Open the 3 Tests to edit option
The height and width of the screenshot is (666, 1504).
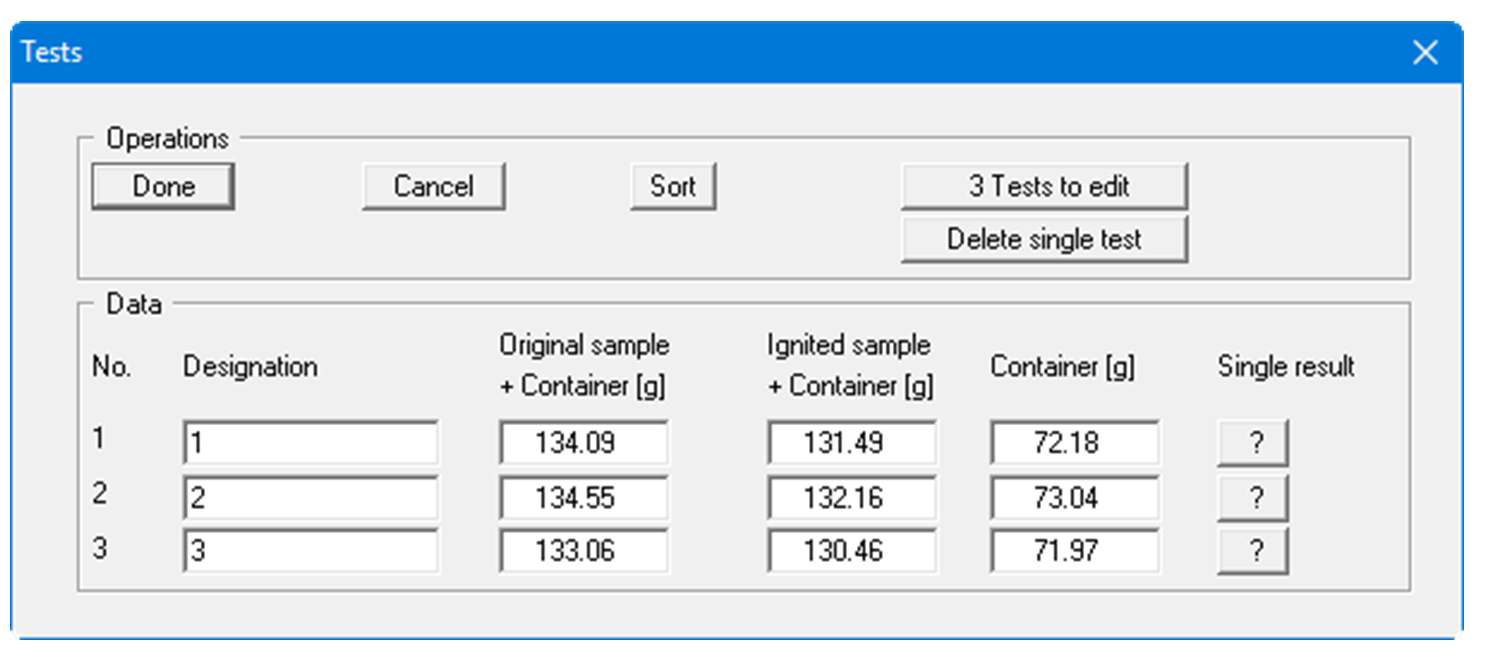1044,186
